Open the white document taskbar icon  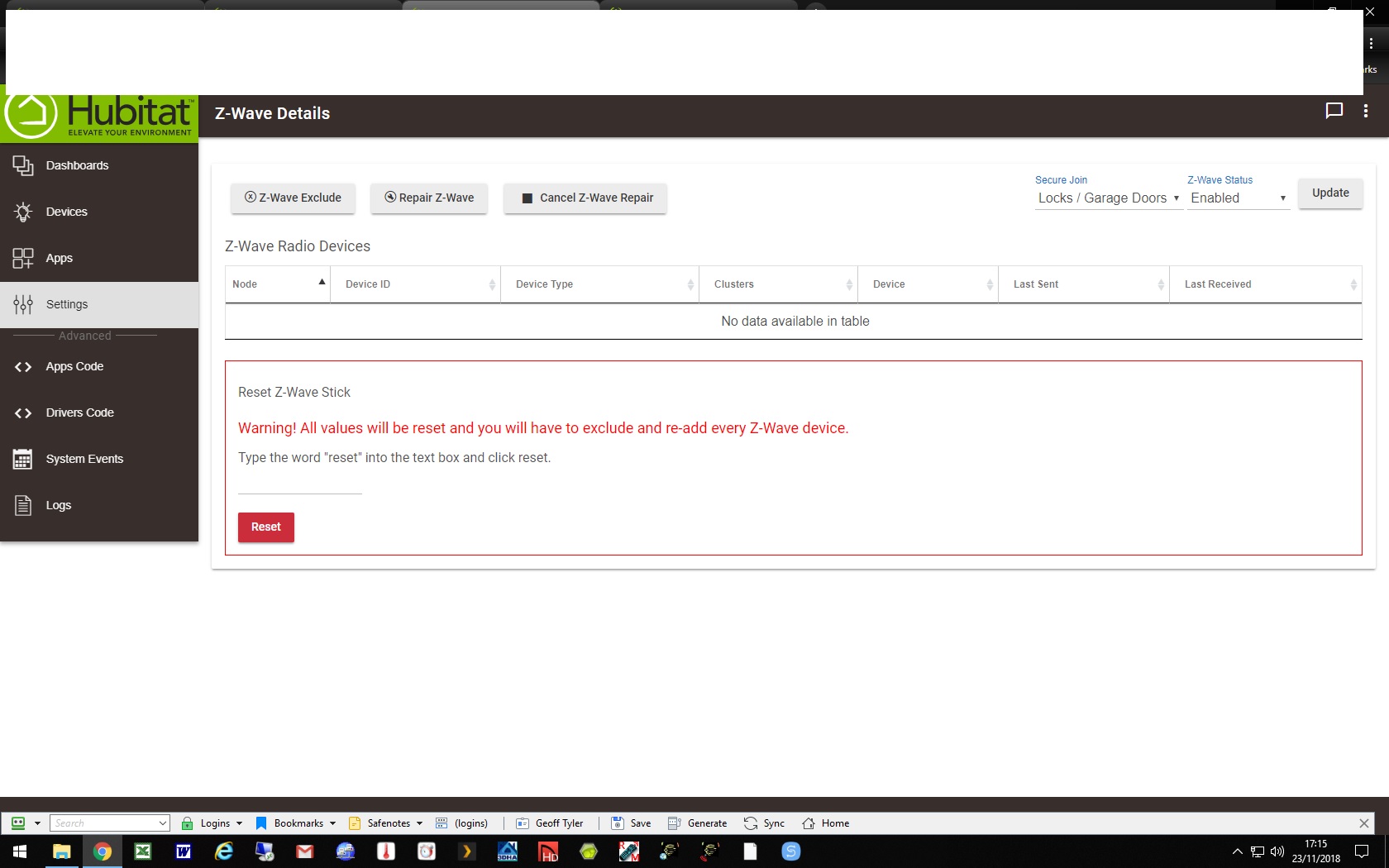750,851
